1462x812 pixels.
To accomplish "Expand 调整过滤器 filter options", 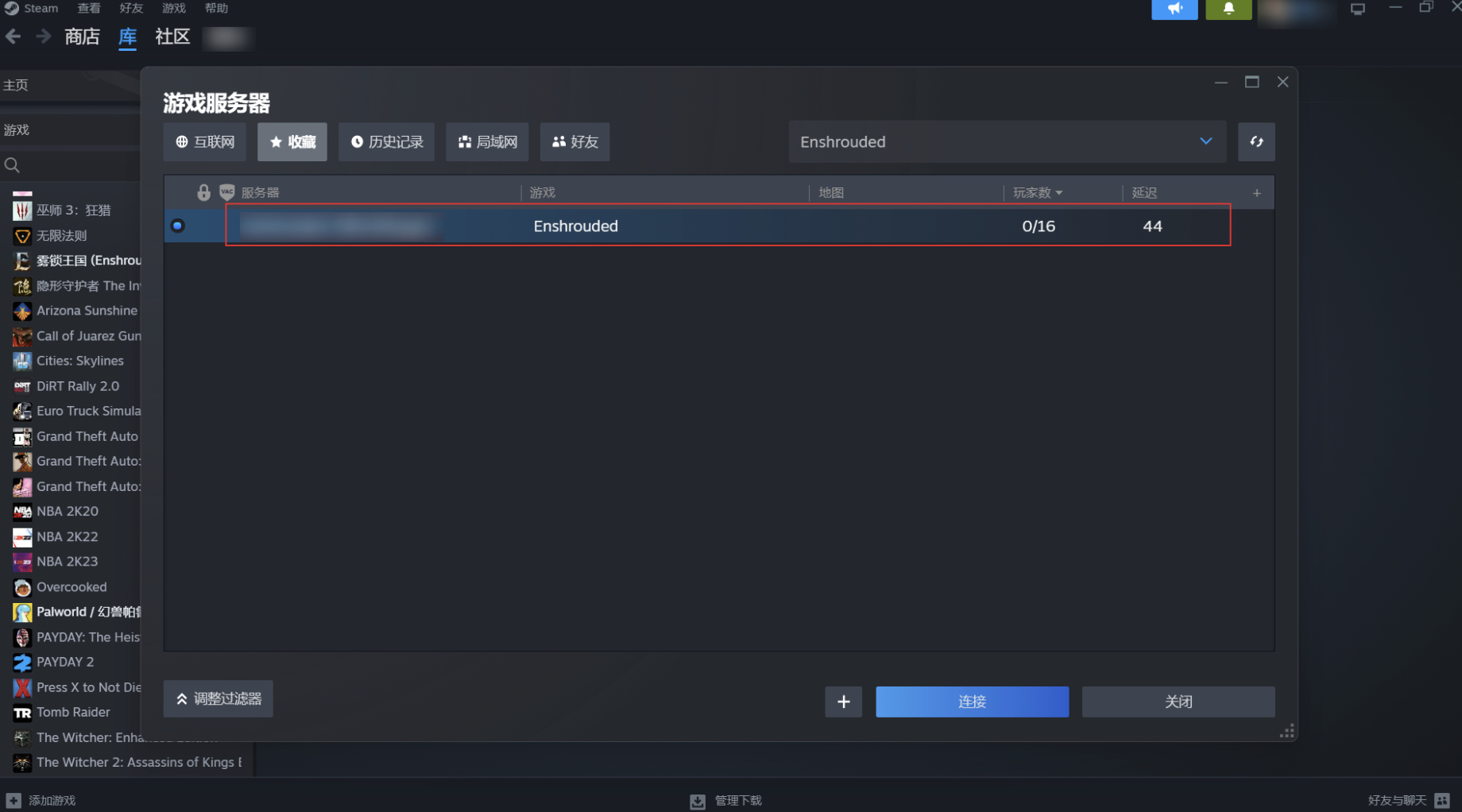I will [218, 698].
